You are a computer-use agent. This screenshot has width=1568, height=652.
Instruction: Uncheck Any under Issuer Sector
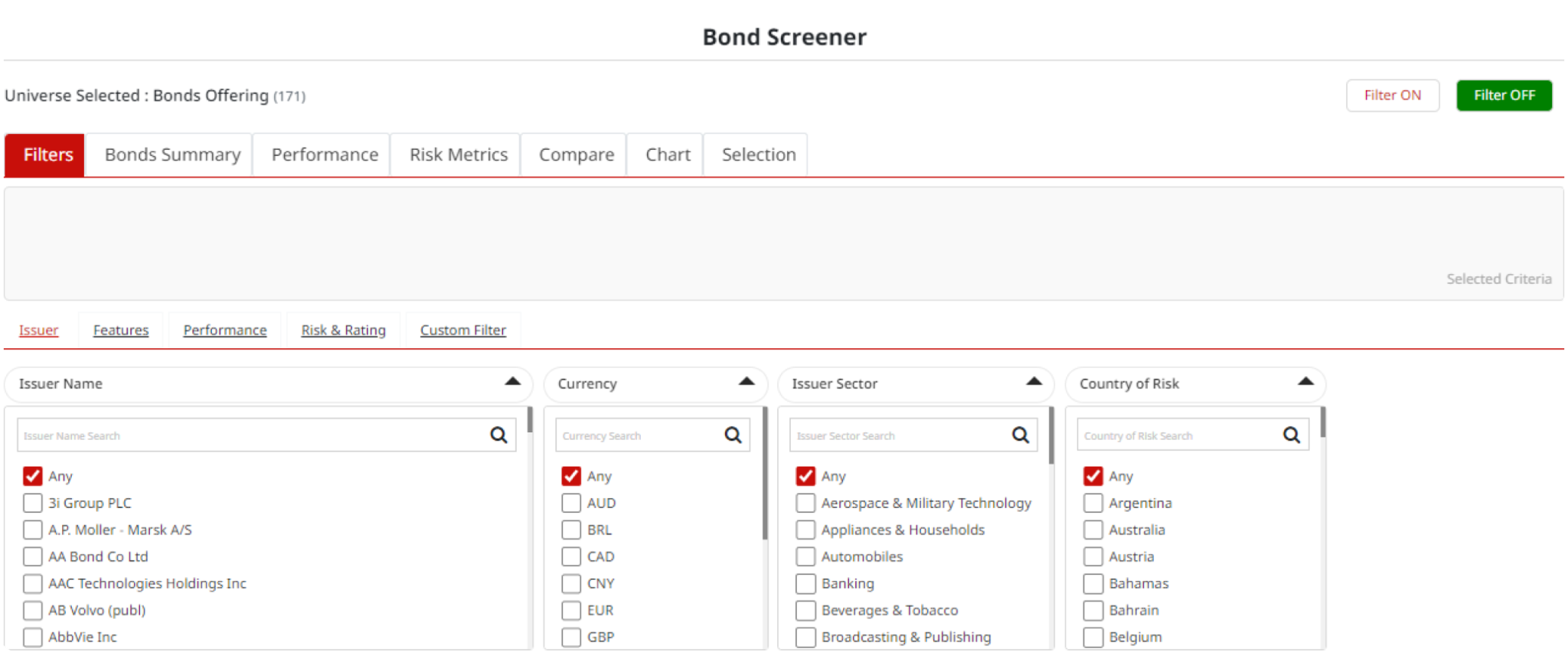805,476
